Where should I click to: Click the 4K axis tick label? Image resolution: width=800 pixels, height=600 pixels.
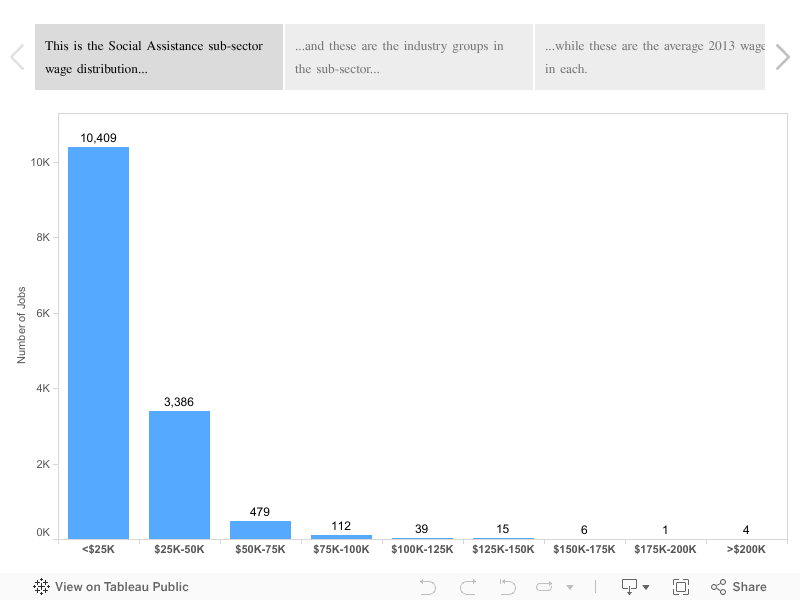pyautogui.click(x=43, y=388)
